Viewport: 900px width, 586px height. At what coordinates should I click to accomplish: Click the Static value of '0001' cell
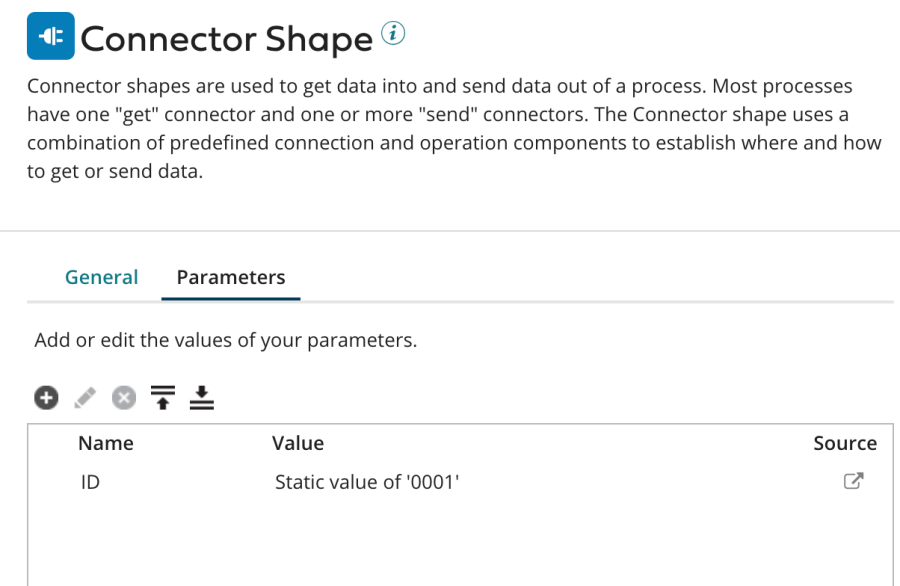pyautogui.click(x=367, y=482)
